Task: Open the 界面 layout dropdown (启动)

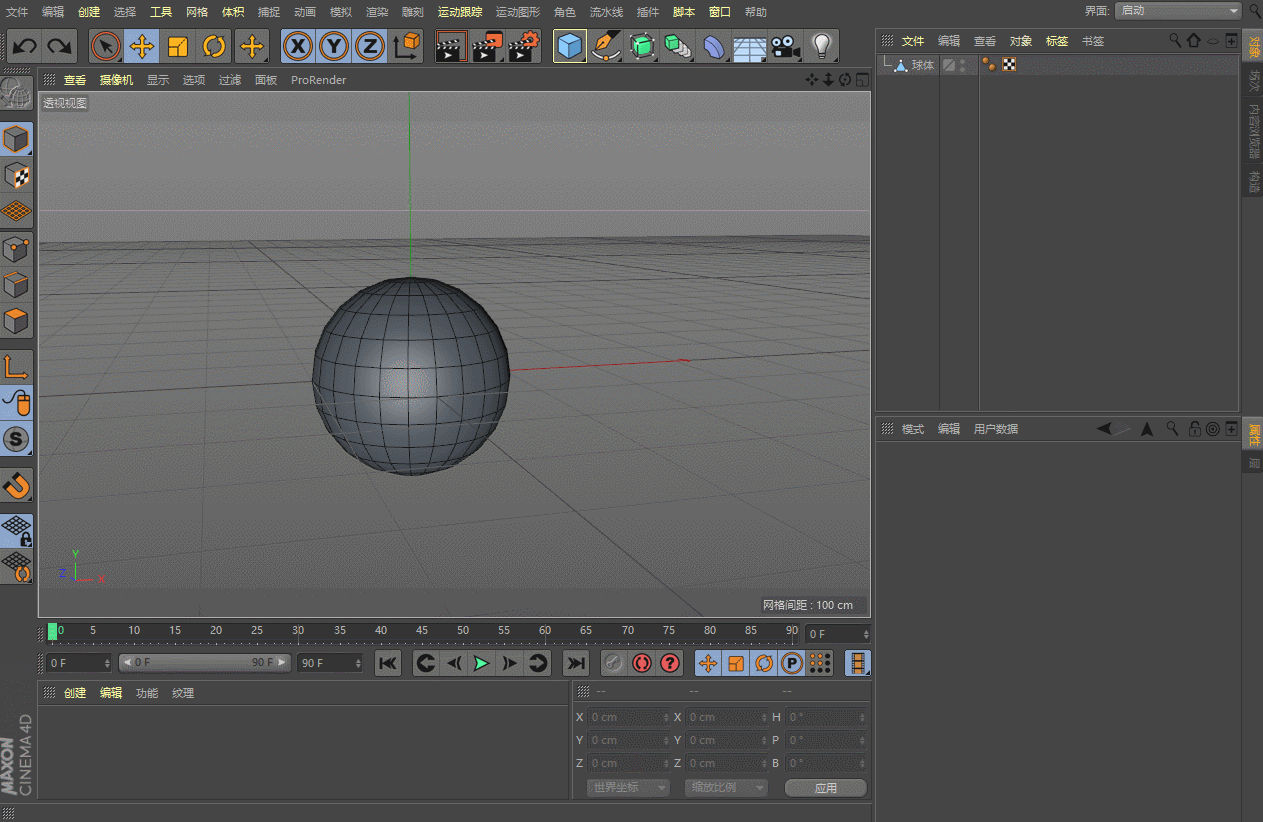Action: pos(1178,11)
